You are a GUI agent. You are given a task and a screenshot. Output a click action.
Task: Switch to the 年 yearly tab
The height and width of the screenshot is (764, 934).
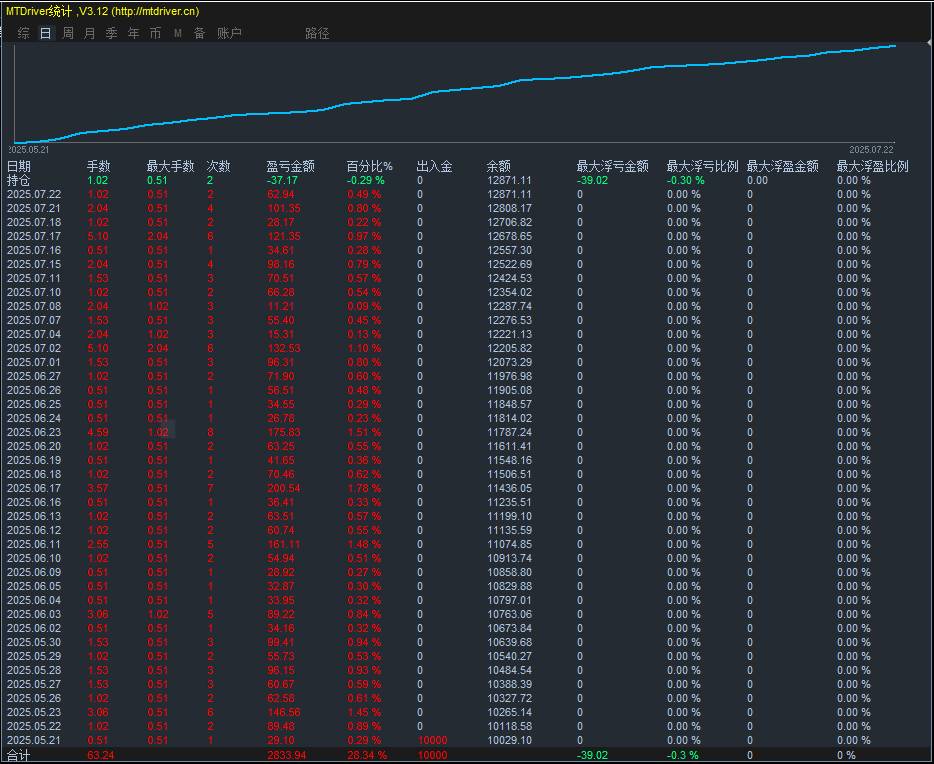(x=133, y=33)
